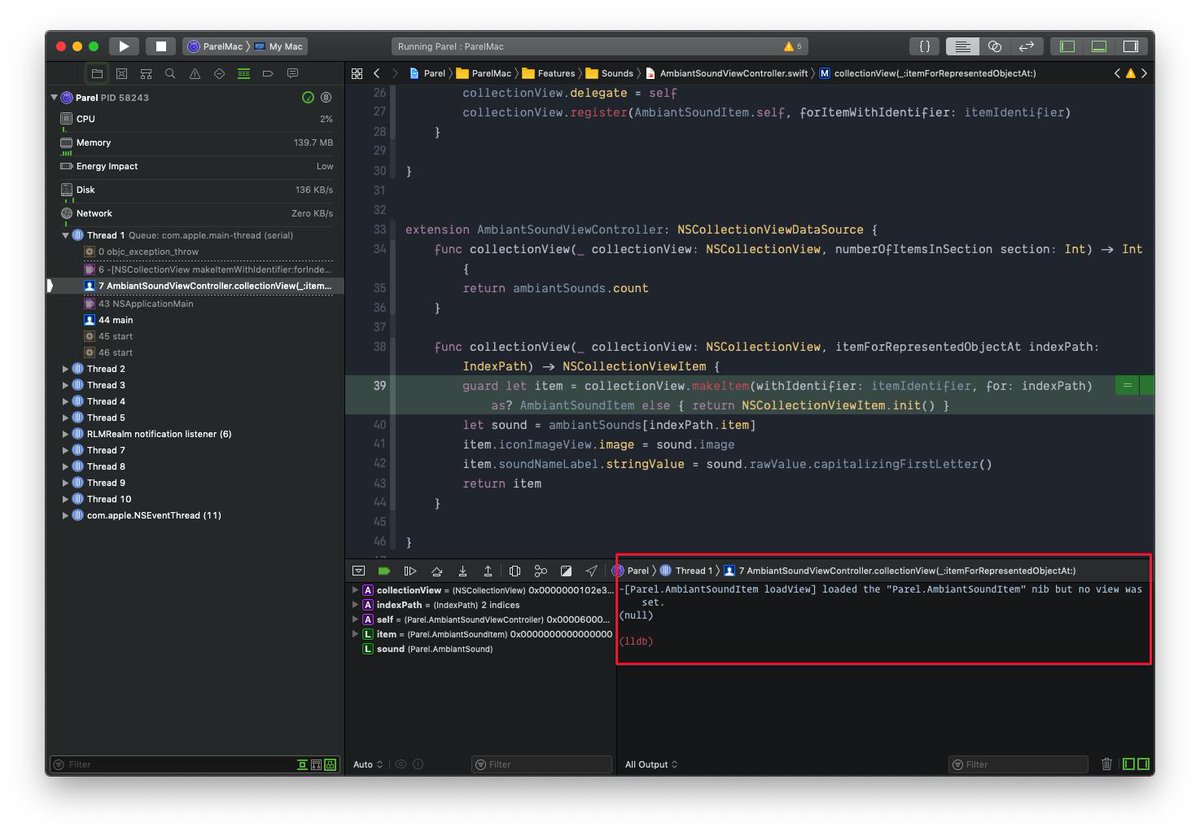
Task: Open Debug View Hierarchy
Action: (515, 571)
